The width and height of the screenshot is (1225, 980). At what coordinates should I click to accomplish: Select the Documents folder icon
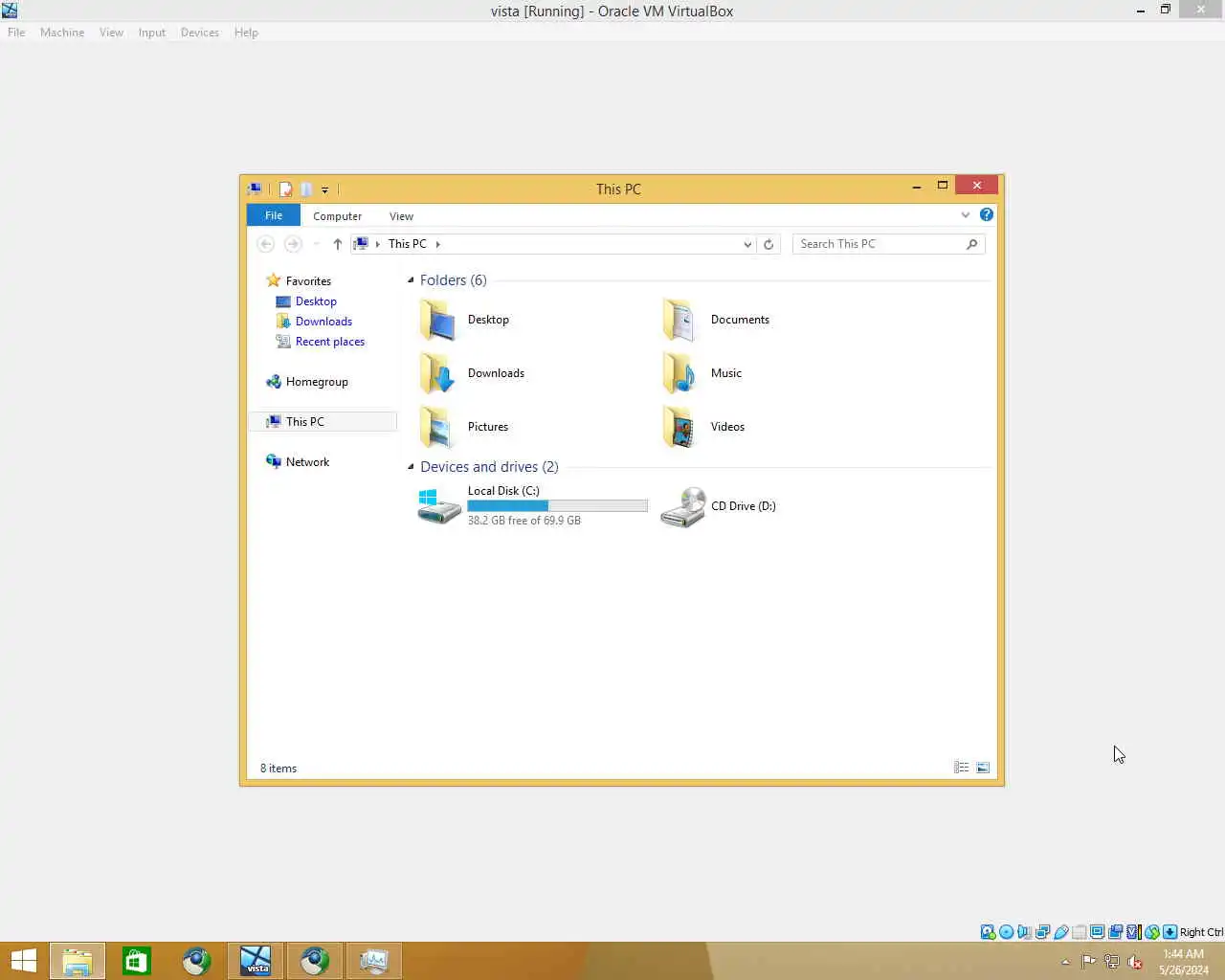pyautogui.click(x=680, y=320)
